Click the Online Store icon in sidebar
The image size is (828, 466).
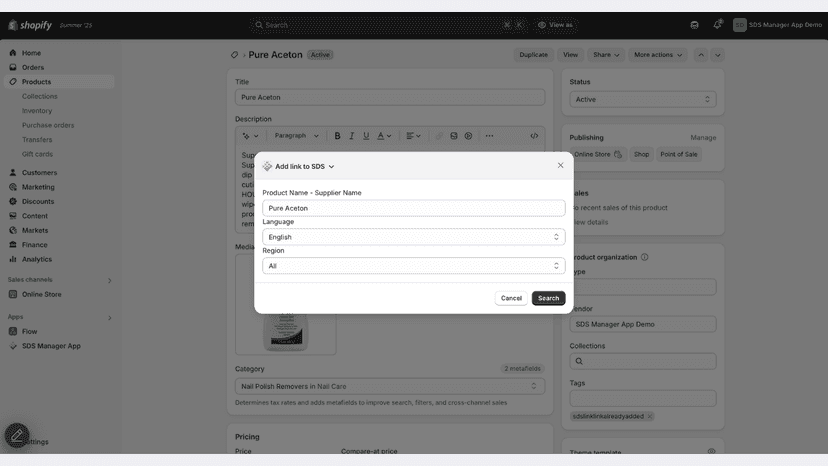(x=13, y=294)
